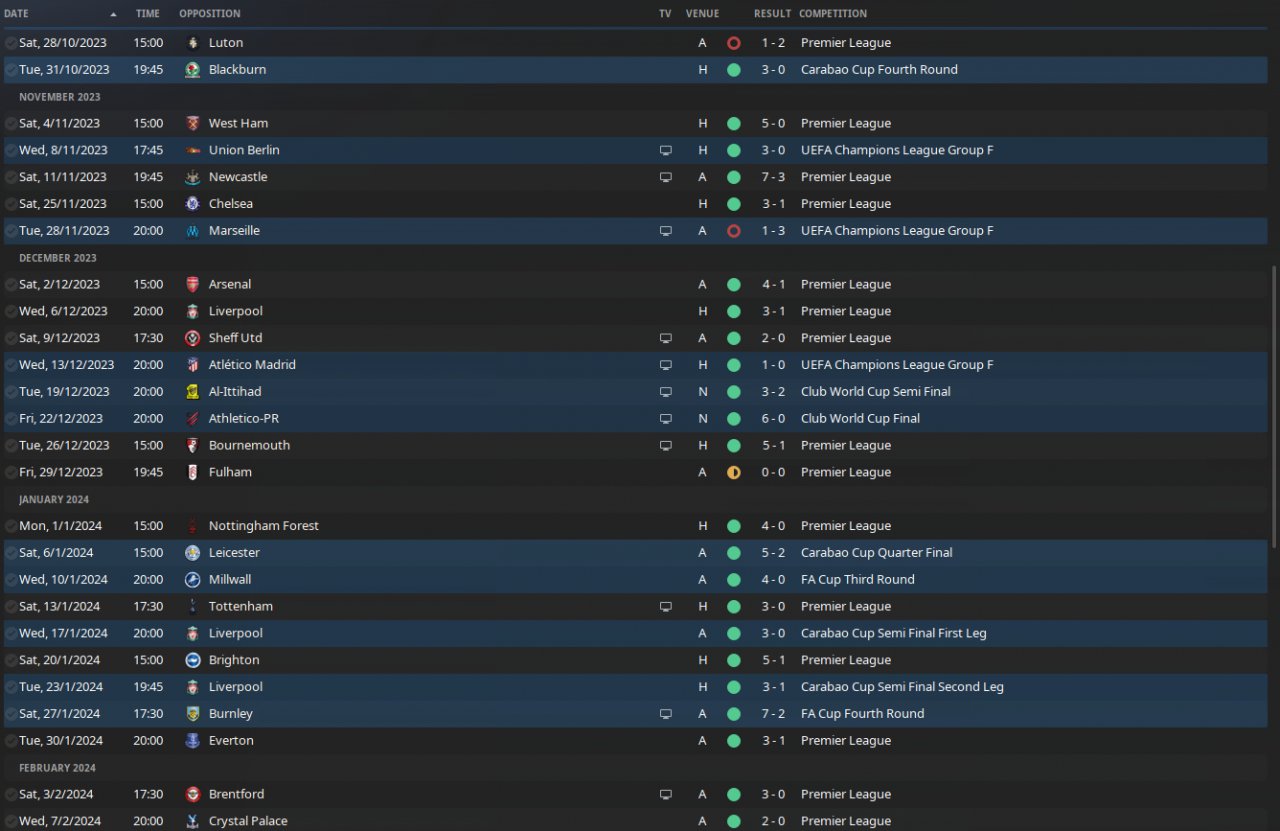This screenshot has height=831, width=1280.
Task: Sort by the Opposition column header
Action: click(209, 14)
